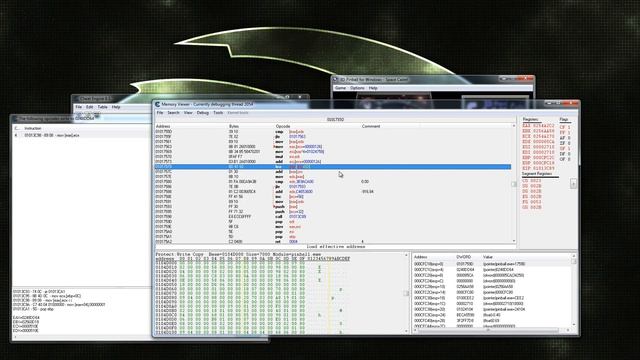This screenshot has width=640, height=360.
Task: Open Debug menu in Memory Viewer
Action: coord(202,113)
